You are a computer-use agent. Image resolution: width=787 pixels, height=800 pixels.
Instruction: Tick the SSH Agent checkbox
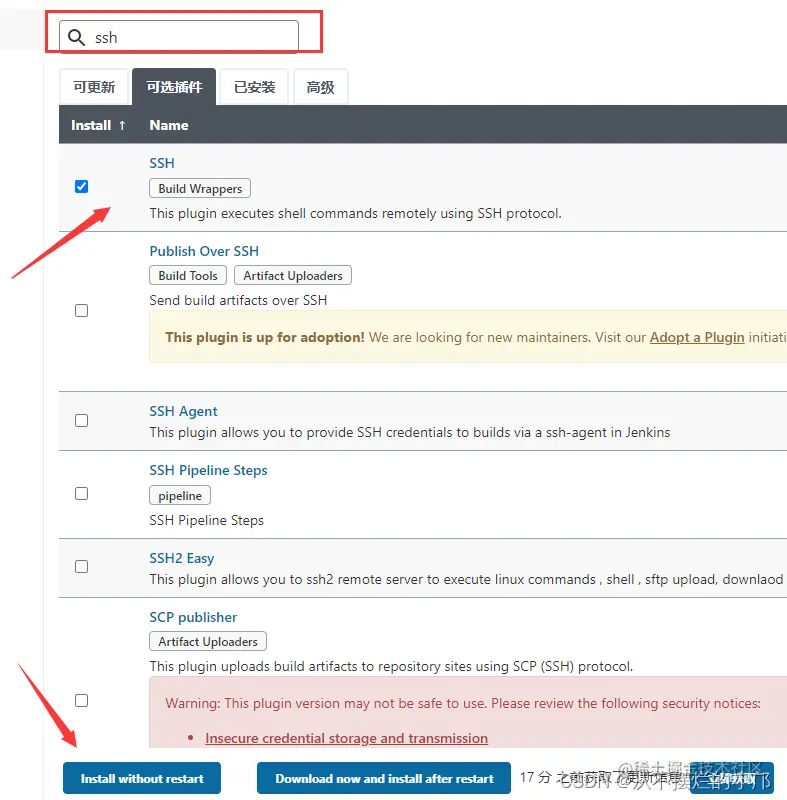pos(82,420)
